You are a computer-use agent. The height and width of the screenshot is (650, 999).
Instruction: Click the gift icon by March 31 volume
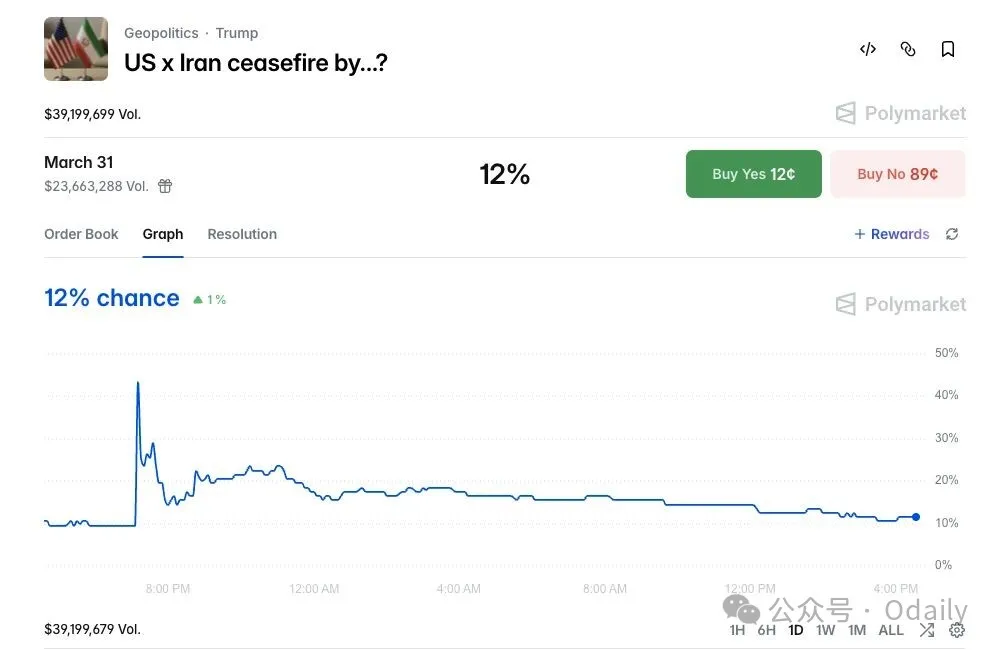point(165,186)
